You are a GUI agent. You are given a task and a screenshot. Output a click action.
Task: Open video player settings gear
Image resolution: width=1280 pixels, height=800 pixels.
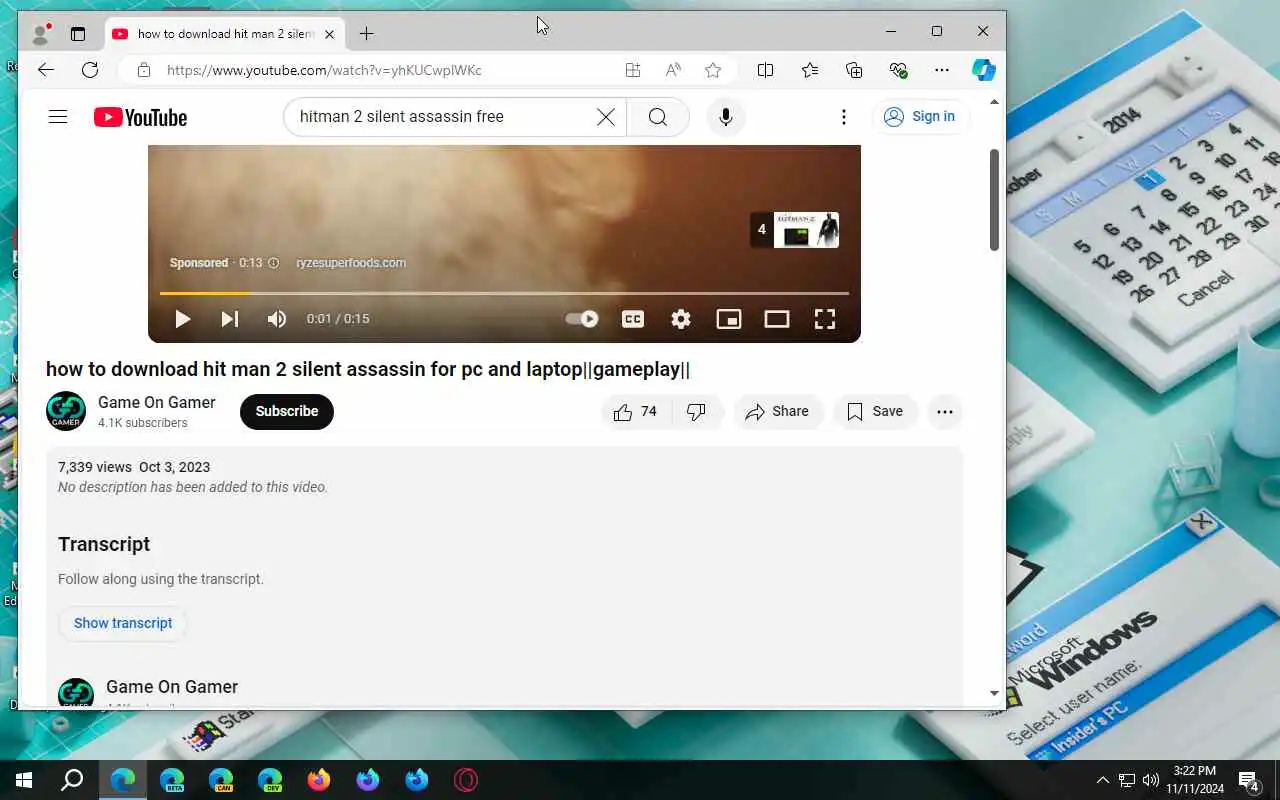tap(681, 319)
